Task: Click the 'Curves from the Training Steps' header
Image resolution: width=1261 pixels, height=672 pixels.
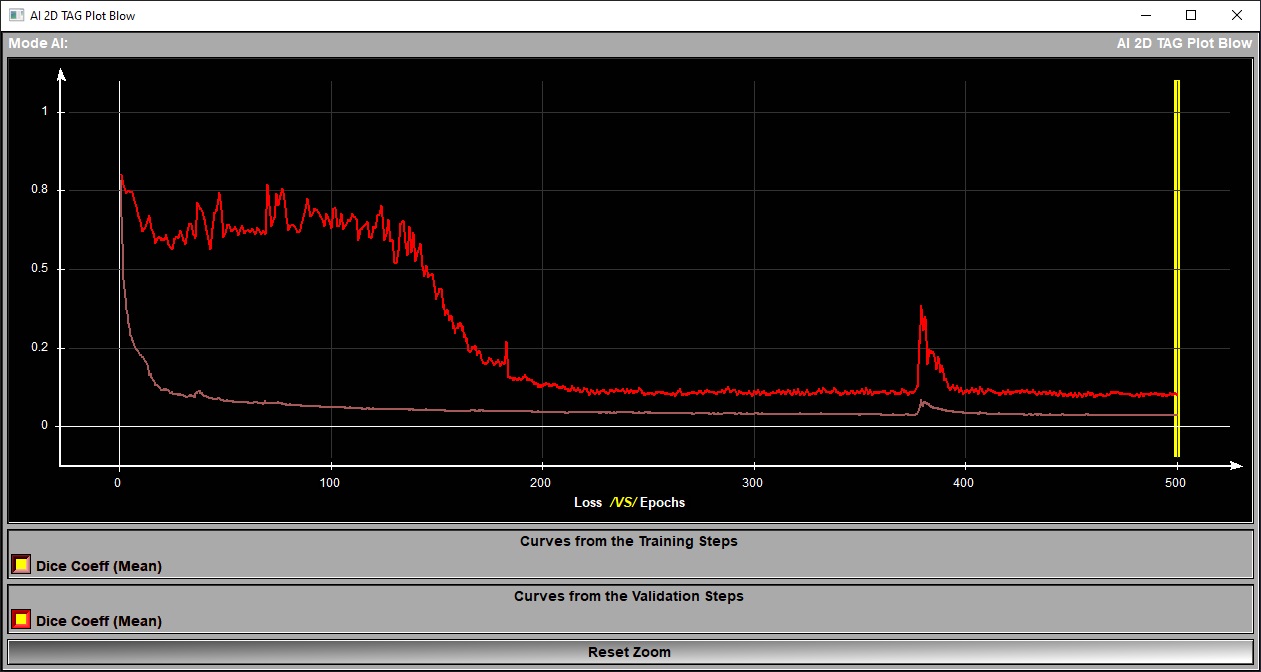Action: coord(629,541)
